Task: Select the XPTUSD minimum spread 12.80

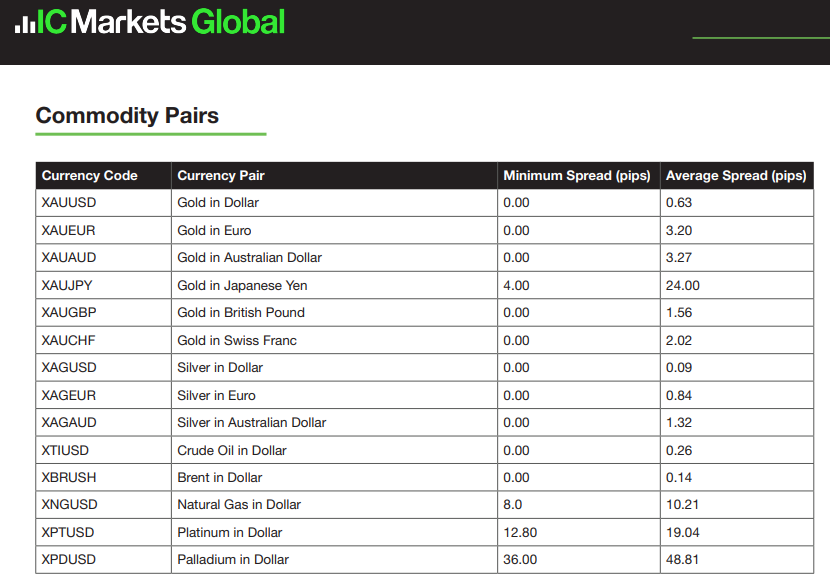Action: [520, 533]
